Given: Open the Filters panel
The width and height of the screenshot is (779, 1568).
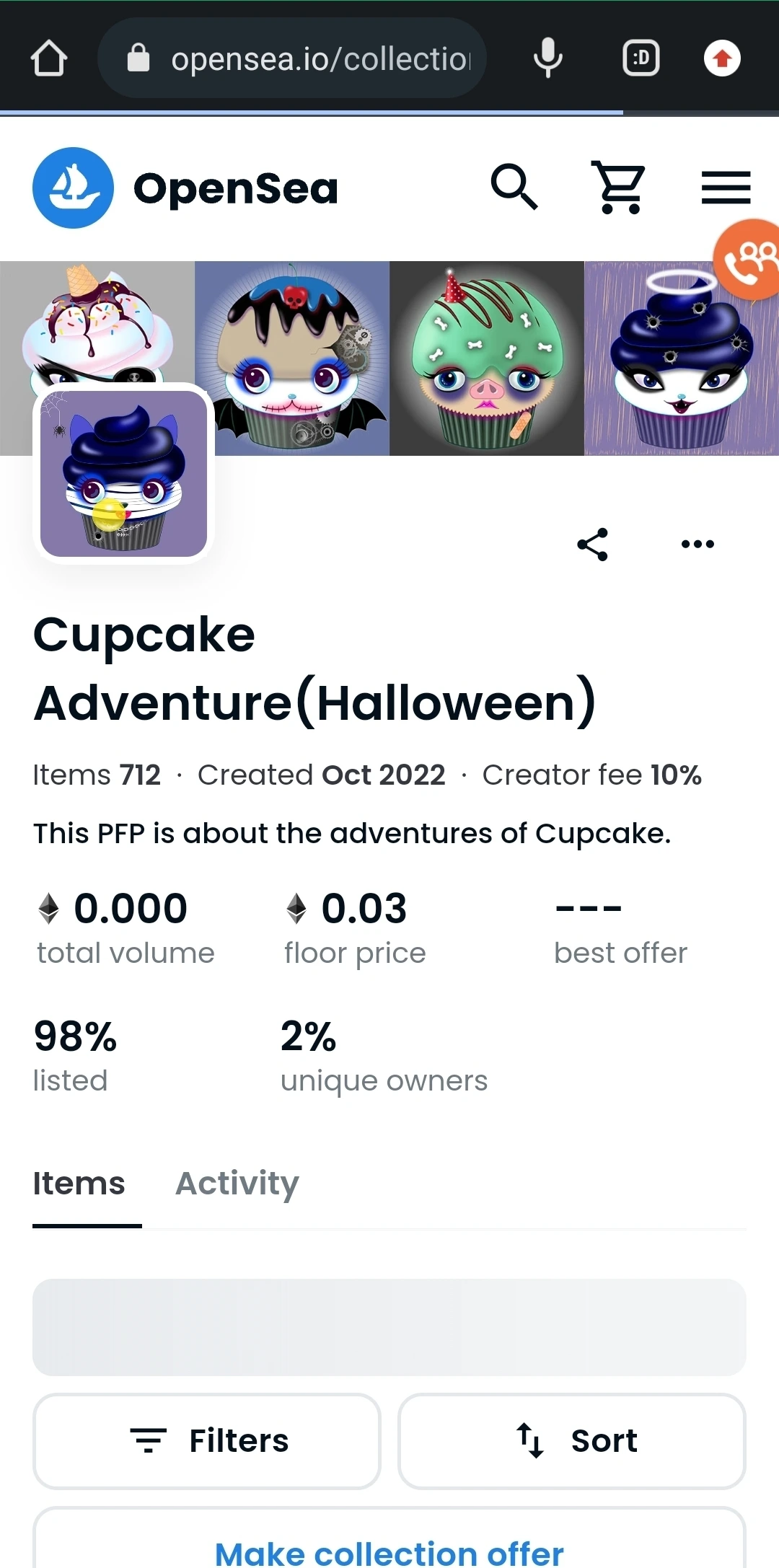Looking at the screenshot, I should (207, 1441).
